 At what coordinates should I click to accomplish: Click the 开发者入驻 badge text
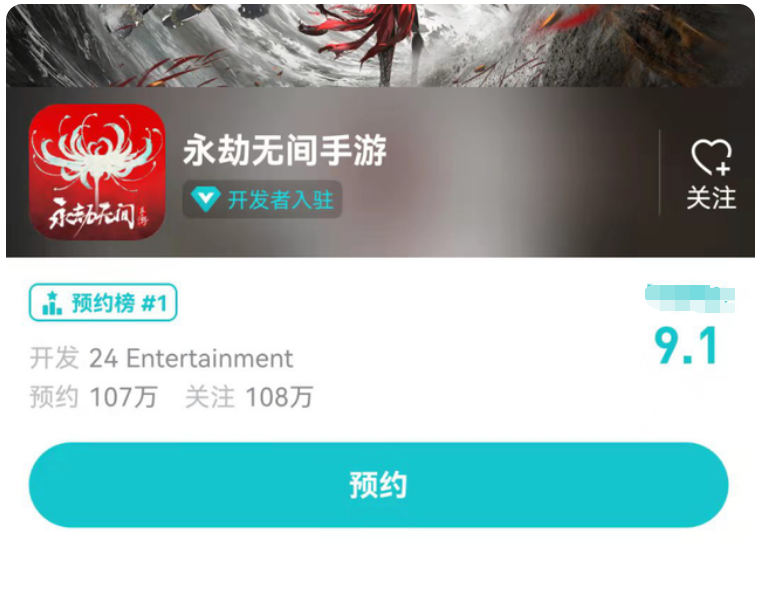281,200
